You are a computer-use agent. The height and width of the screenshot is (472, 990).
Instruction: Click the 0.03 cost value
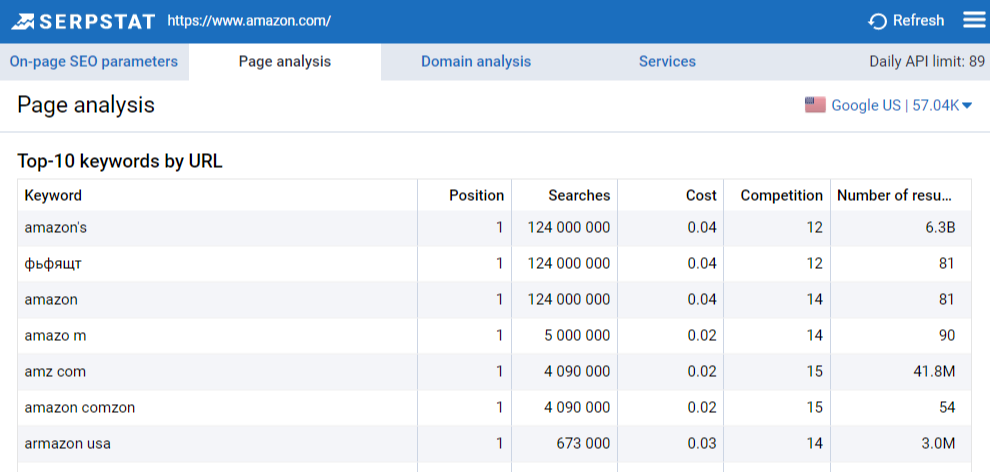click(702, 444)
